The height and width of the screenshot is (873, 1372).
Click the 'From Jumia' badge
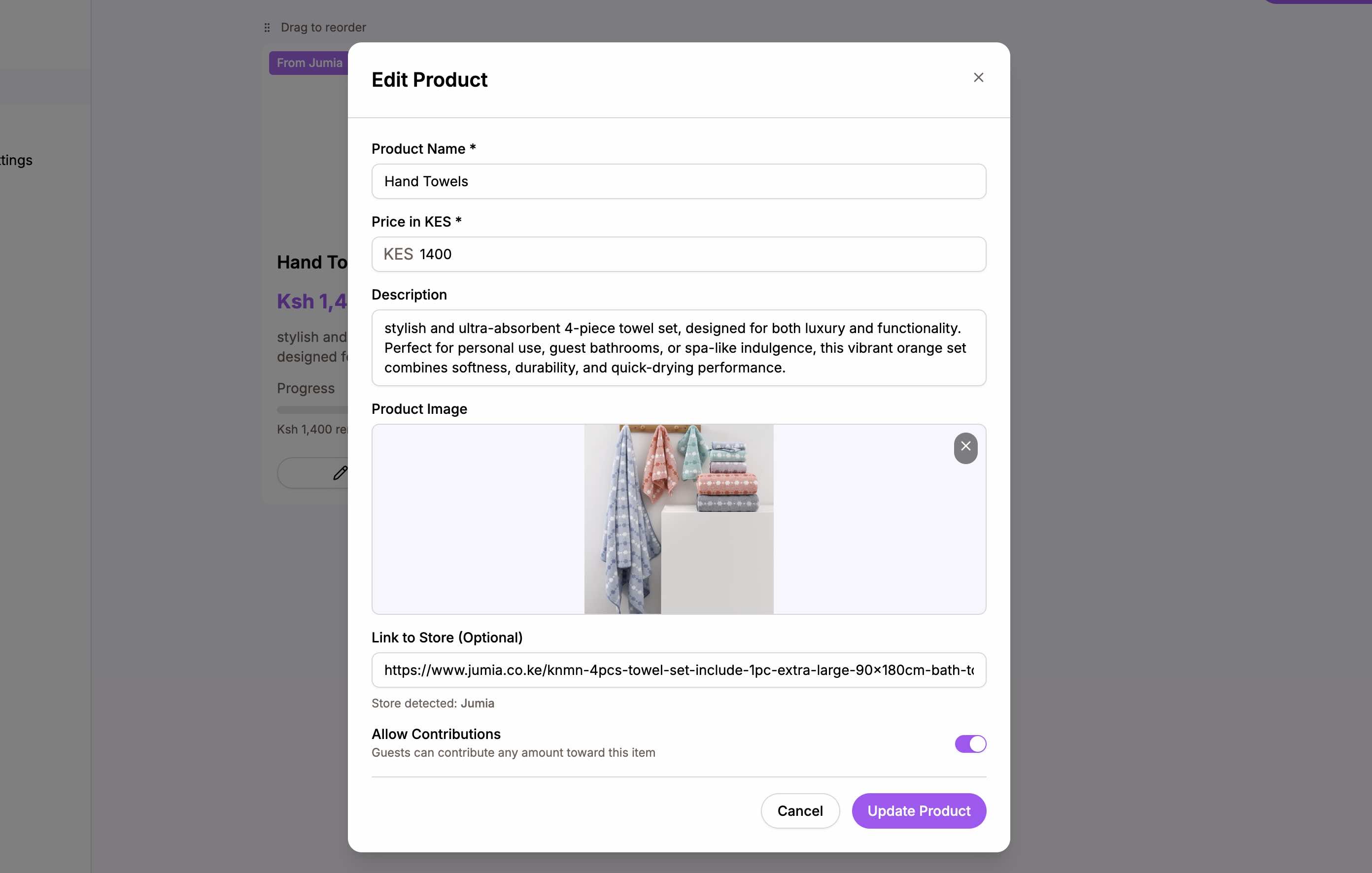(x=310, y=63)
